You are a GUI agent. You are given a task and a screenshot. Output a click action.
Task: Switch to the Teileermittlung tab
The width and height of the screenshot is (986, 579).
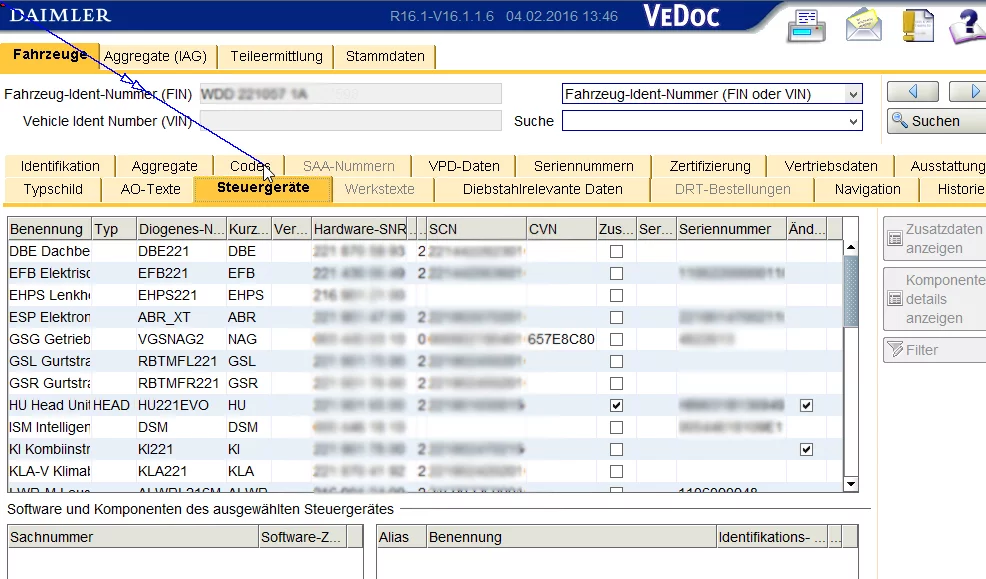277,57
